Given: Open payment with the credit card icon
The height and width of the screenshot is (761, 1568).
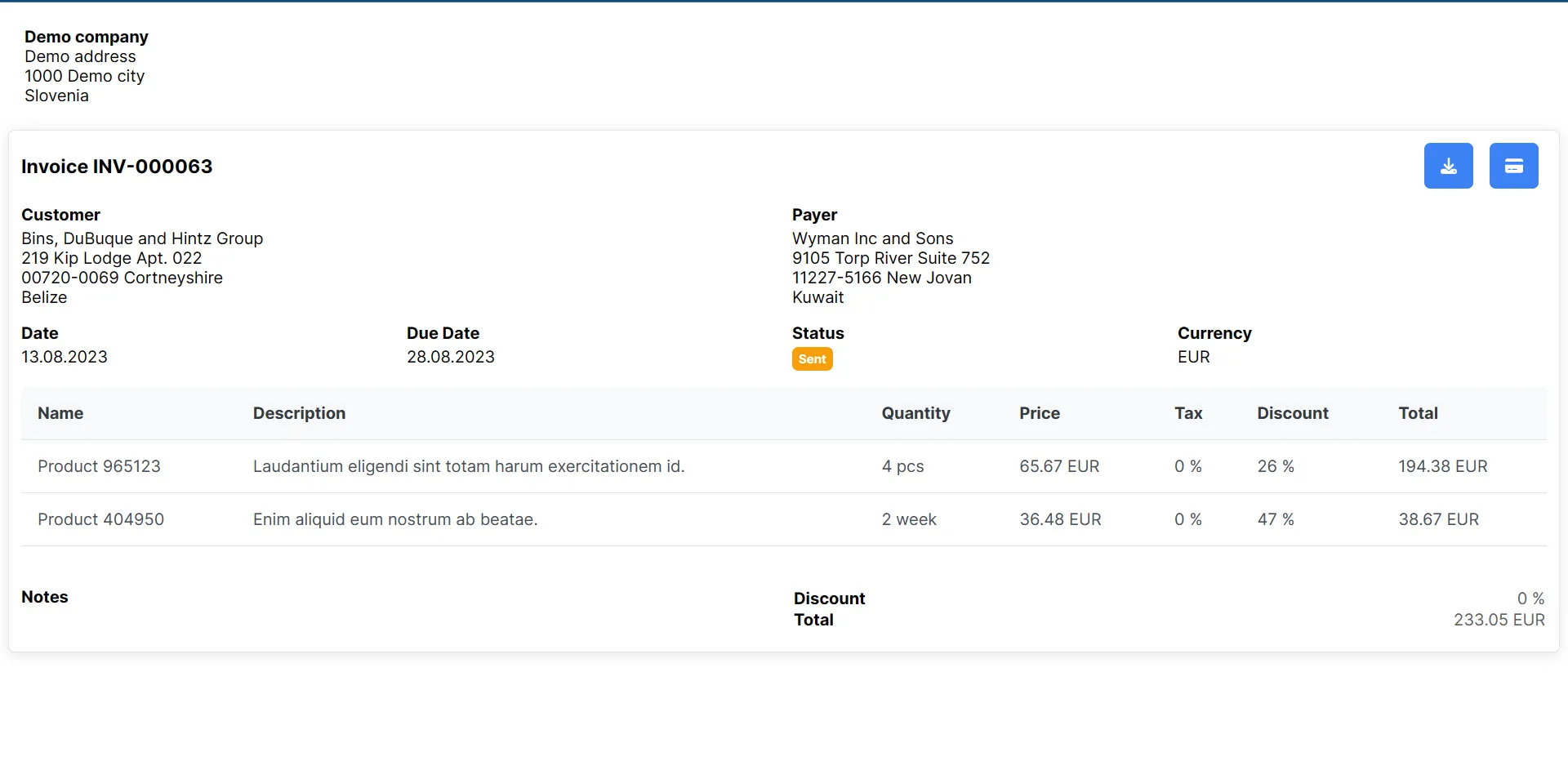Looking at the screenshot, I should tap(1513, 165).
